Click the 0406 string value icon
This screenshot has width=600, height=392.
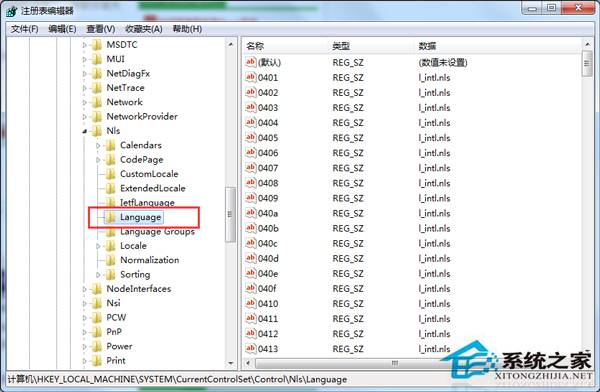[x=251, y=153]
